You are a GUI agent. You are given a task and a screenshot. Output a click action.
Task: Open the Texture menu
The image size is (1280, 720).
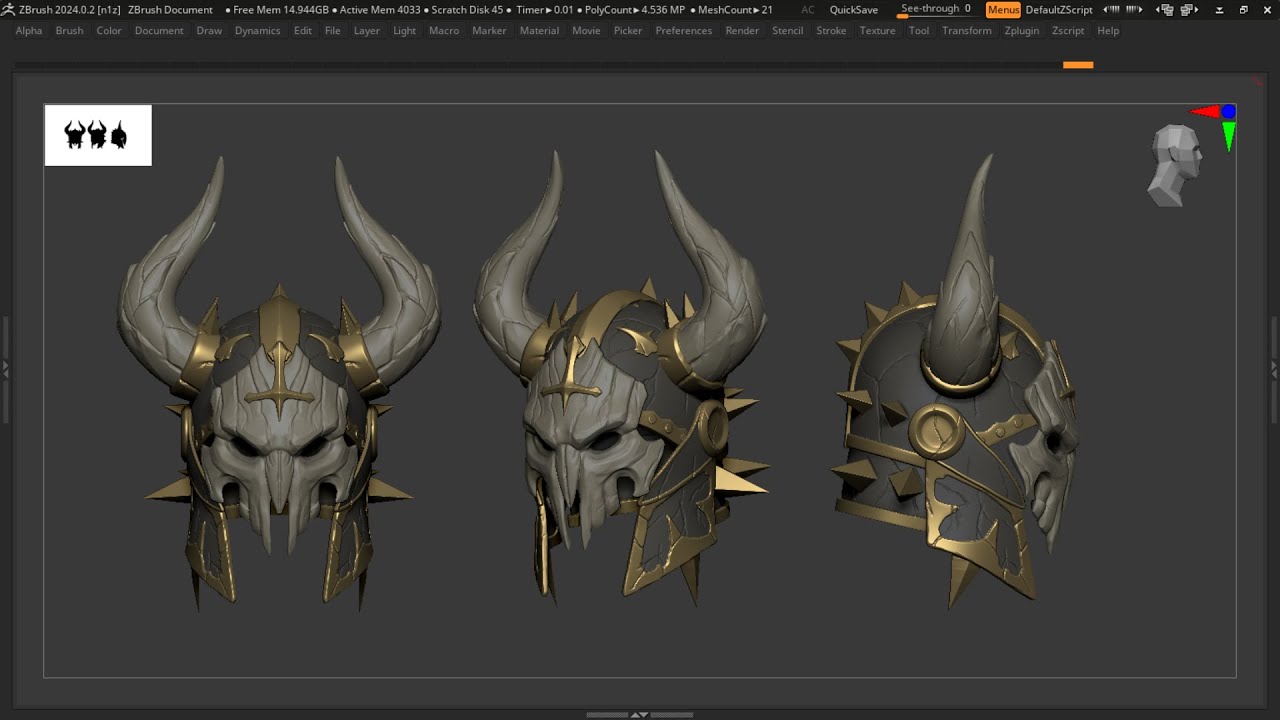(x=878, y=31)
